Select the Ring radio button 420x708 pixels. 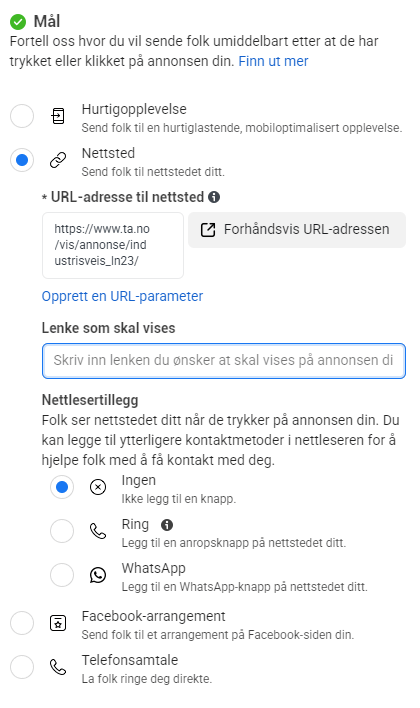point(62,531)
